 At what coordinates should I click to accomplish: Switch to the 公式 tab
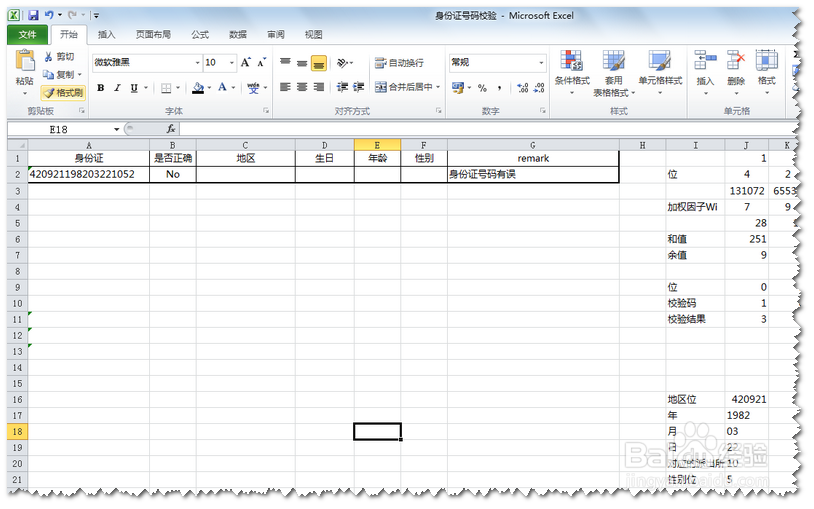[200, 34]
